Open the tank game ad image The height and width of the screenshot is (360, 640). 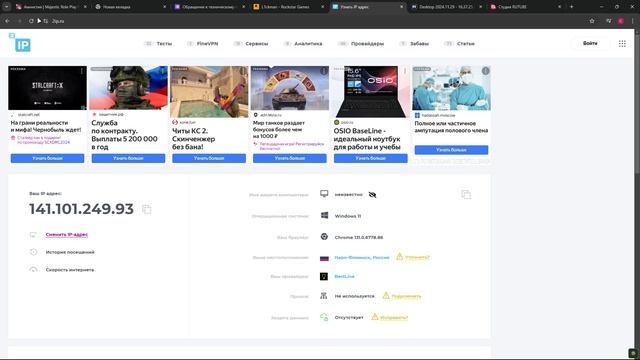click(x=290, y=88)
